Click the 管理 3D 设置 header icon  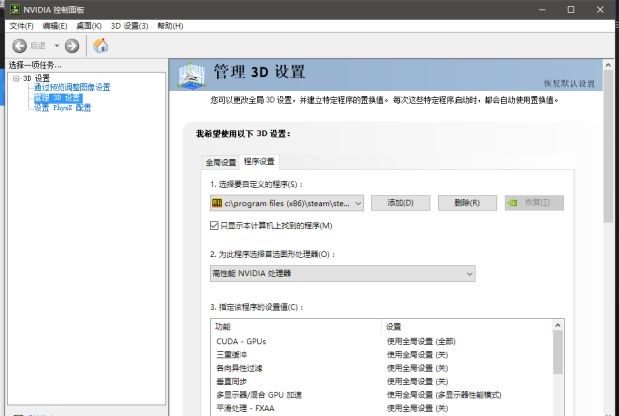[191, 75]
